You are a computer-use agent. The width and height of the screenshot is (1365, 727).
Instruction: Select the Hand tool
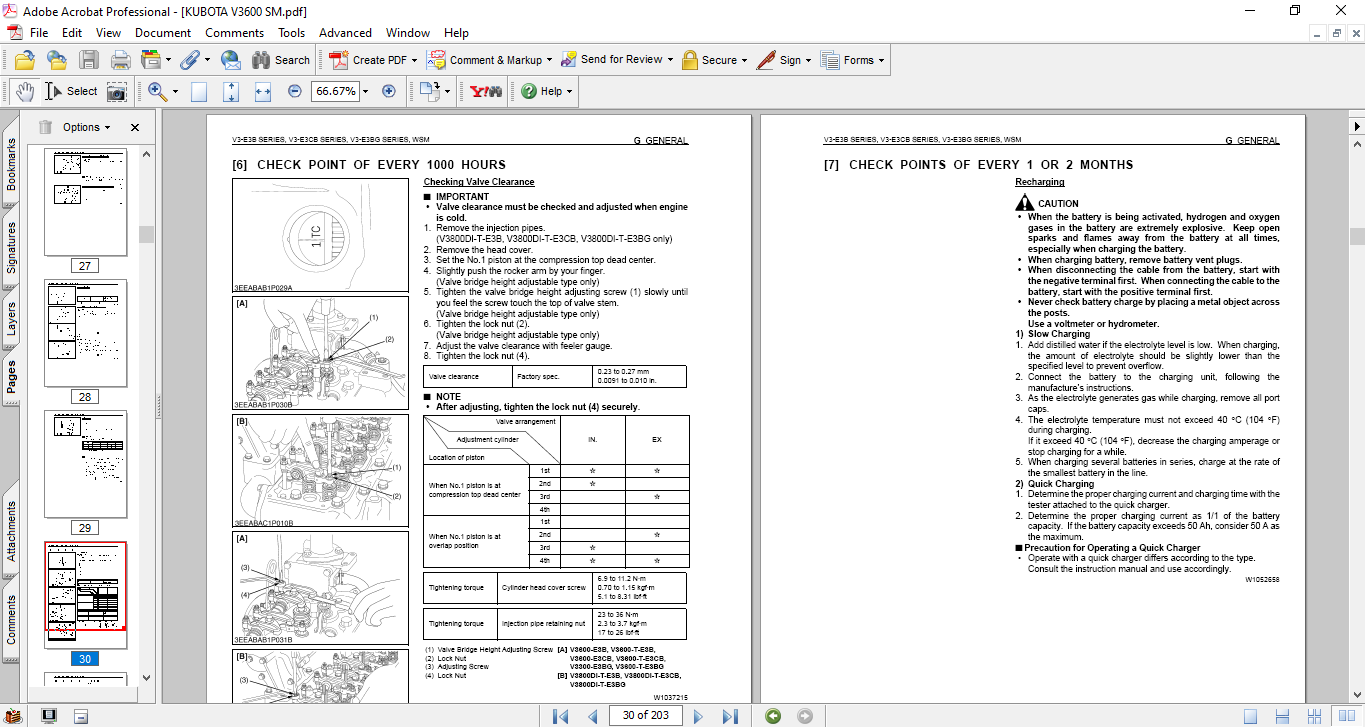click(24, 91)
